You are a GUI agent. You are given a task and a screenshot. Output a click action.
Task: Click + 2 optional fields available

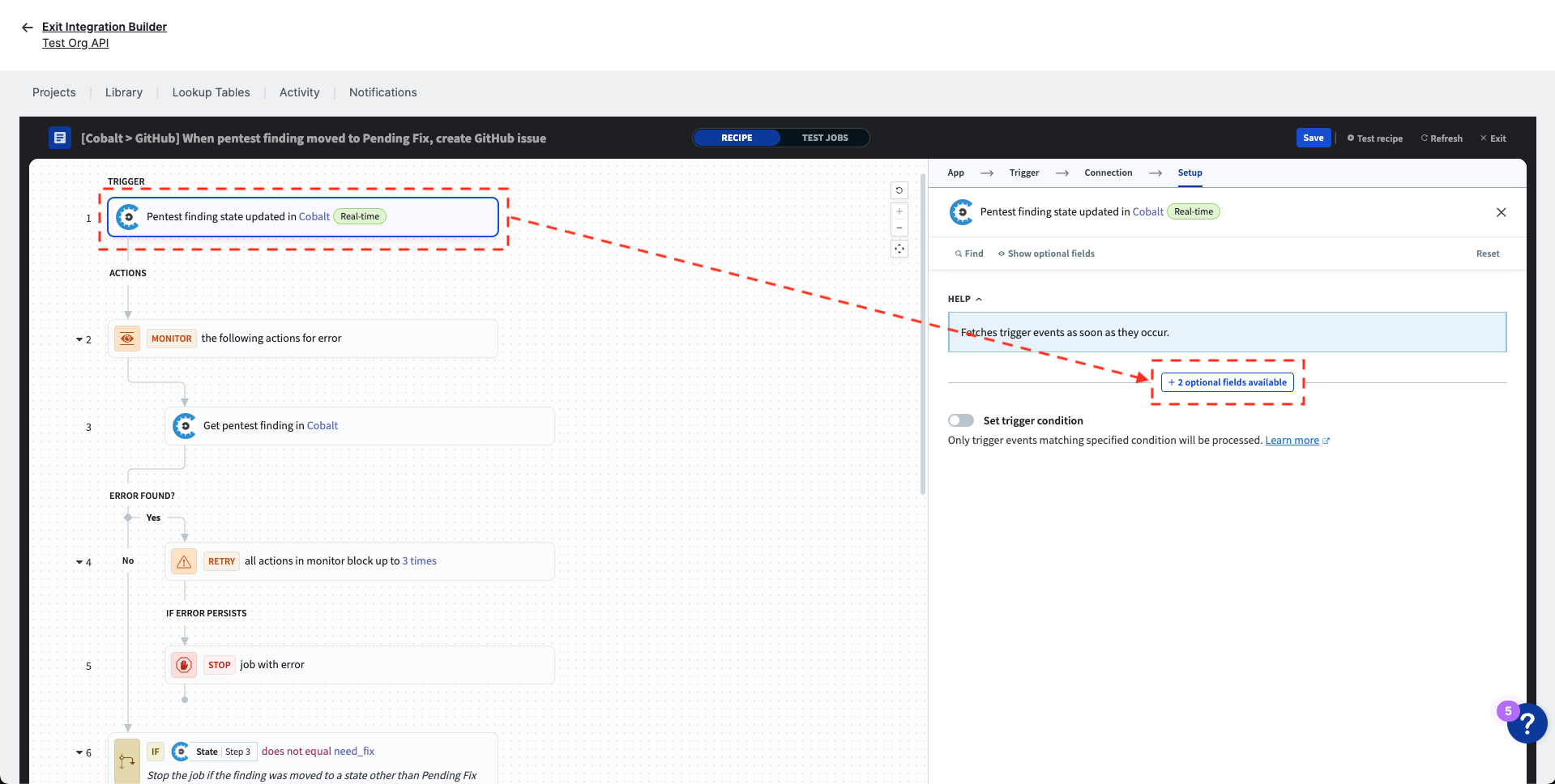(1228, 382)
